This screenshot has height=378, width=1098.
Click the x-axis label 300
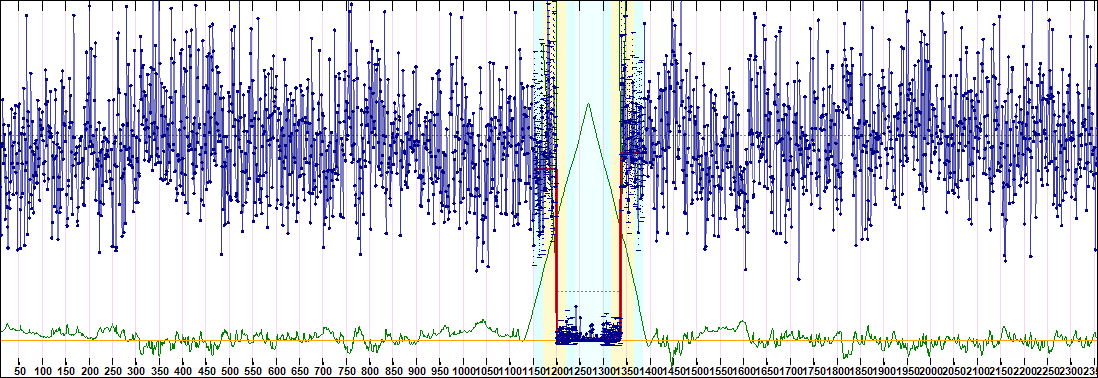pyautogui.click(x=137, y=371)
